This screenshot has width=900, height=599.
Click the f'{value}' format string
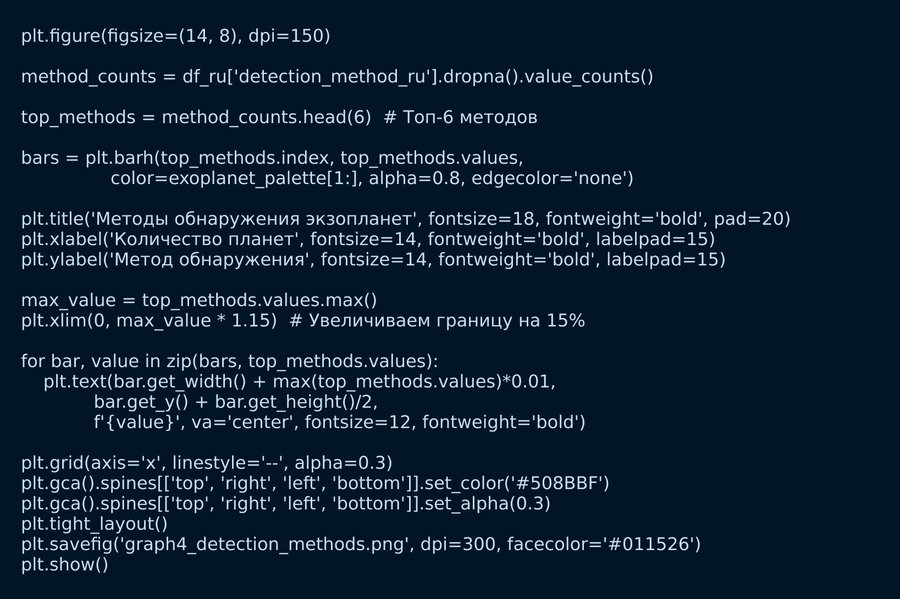pos(138,423)
